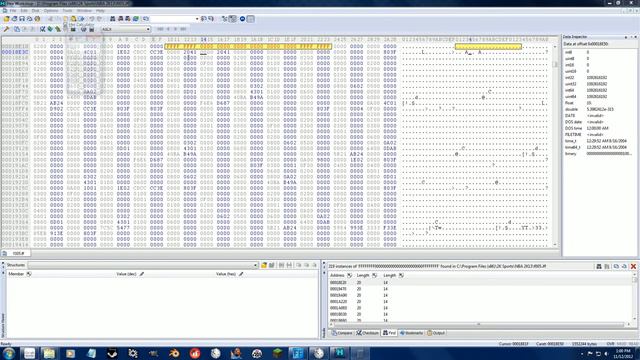The height and width of the screenshot is (360, 640).
Task: Click the hex editor vertical scrollbar
Action: [555, 145]
